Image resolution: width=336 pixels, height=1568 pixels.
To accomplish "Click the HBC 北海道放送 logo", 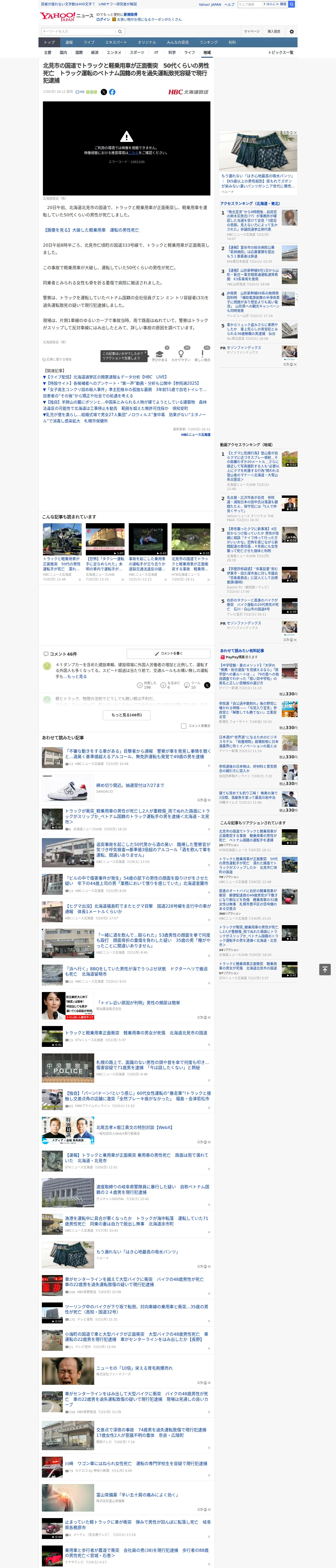I will pos(188,92).
